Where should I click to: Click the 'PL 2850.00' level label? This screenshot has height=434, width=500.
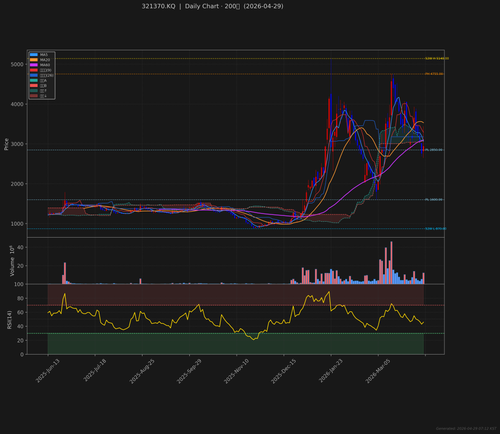tap(434, 150)
